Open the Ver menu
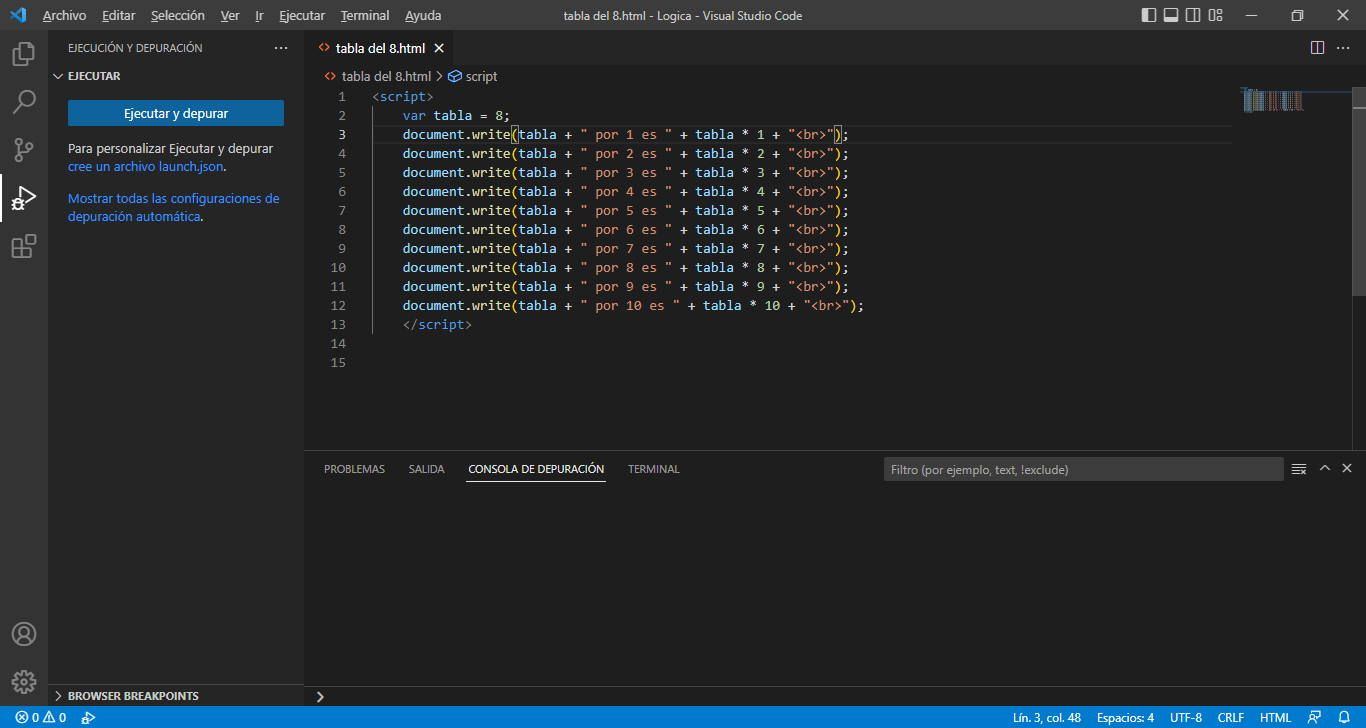The image size is (1366, 728). point(230,16)
